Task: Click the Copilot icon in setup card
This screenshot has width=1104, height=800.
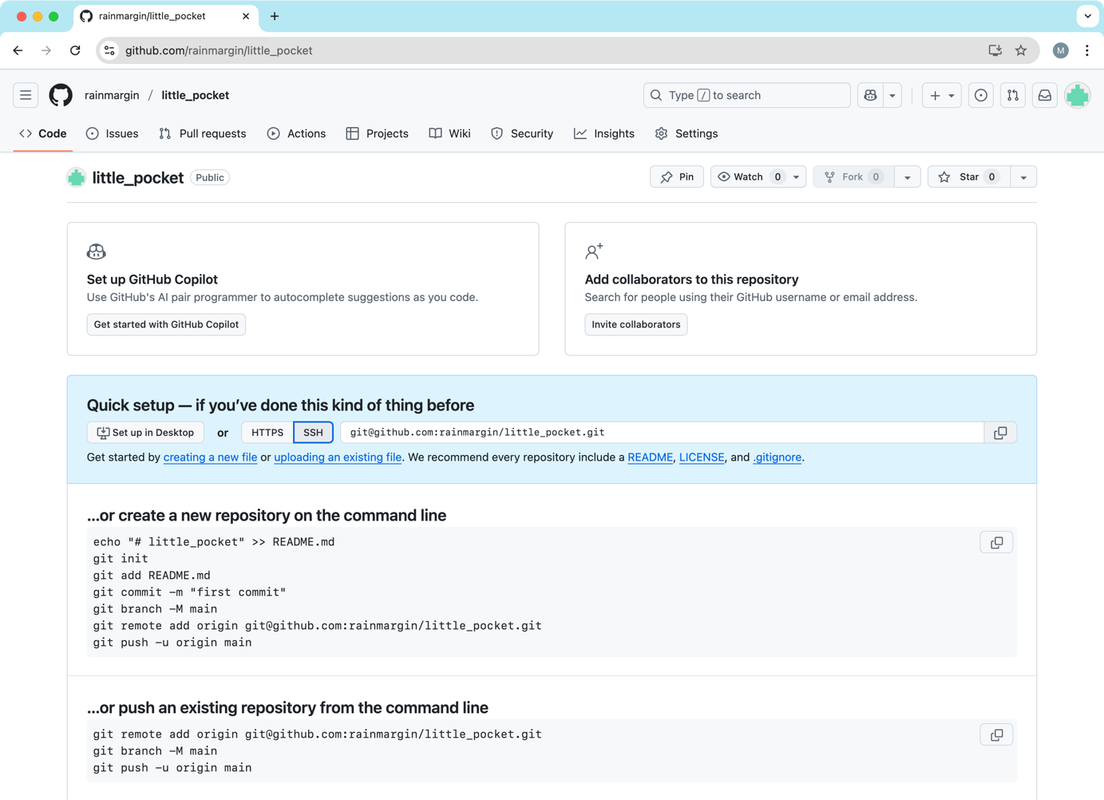Action: 96,251
